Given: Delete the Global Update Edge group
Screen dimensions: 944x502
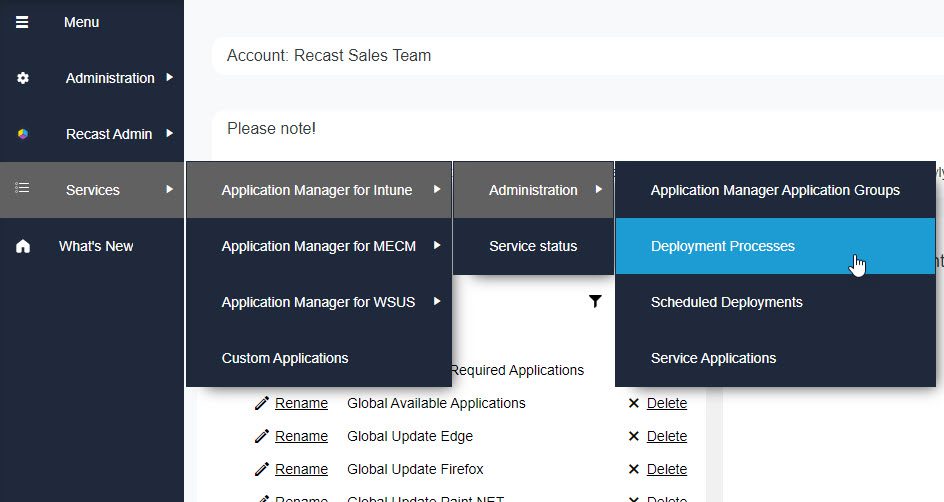Looking at the screenshot, I should coord(666,436).
